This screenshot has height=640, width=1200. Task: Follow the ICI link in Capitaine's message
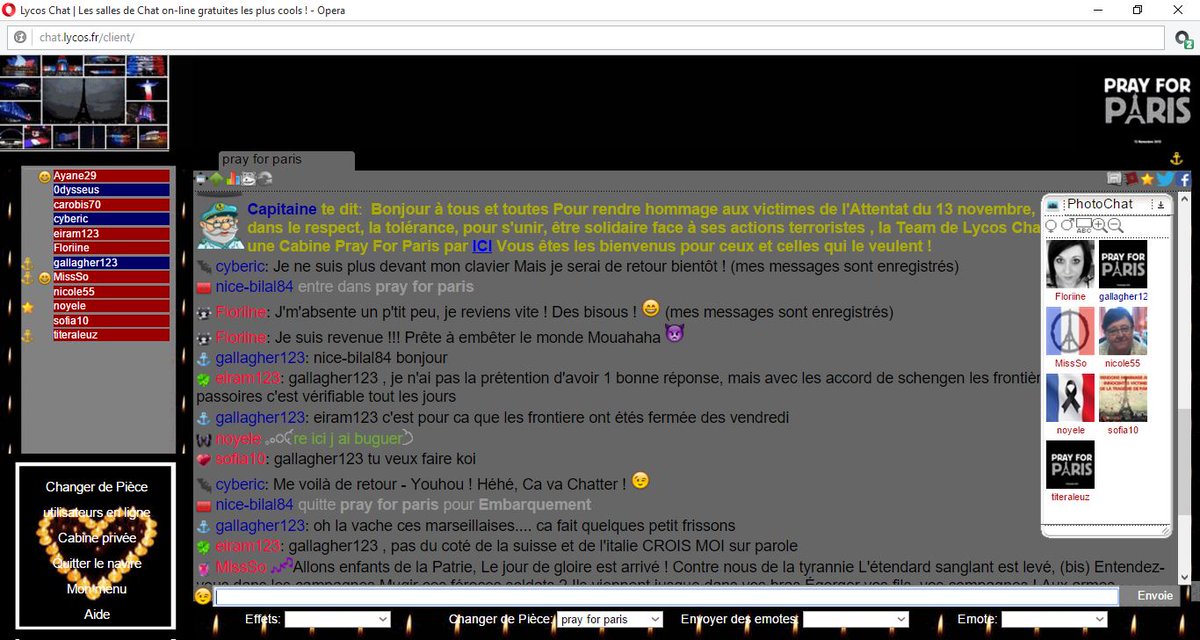pos(482,246)
